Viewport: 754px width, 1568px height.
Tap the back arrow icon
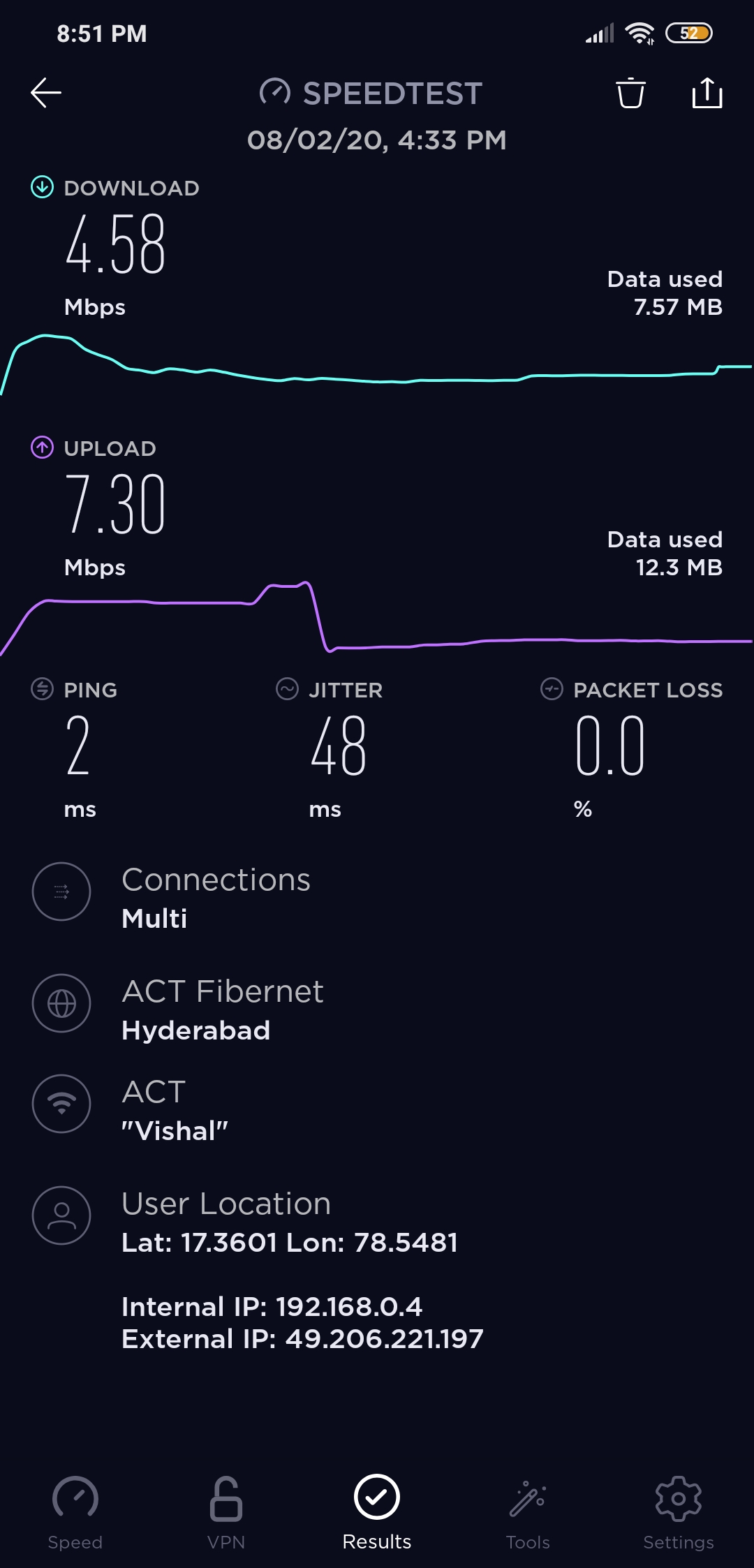pyautogui.click(x=46, y=93)
